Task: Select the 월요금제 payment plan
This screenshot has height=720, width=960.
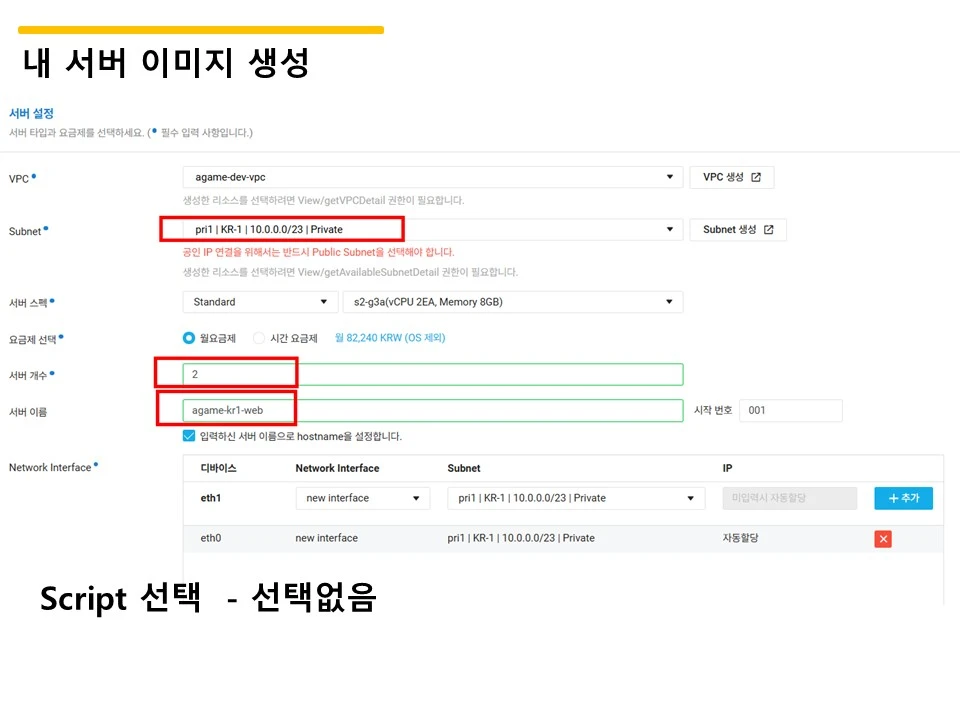Action: tap(187, 338)
